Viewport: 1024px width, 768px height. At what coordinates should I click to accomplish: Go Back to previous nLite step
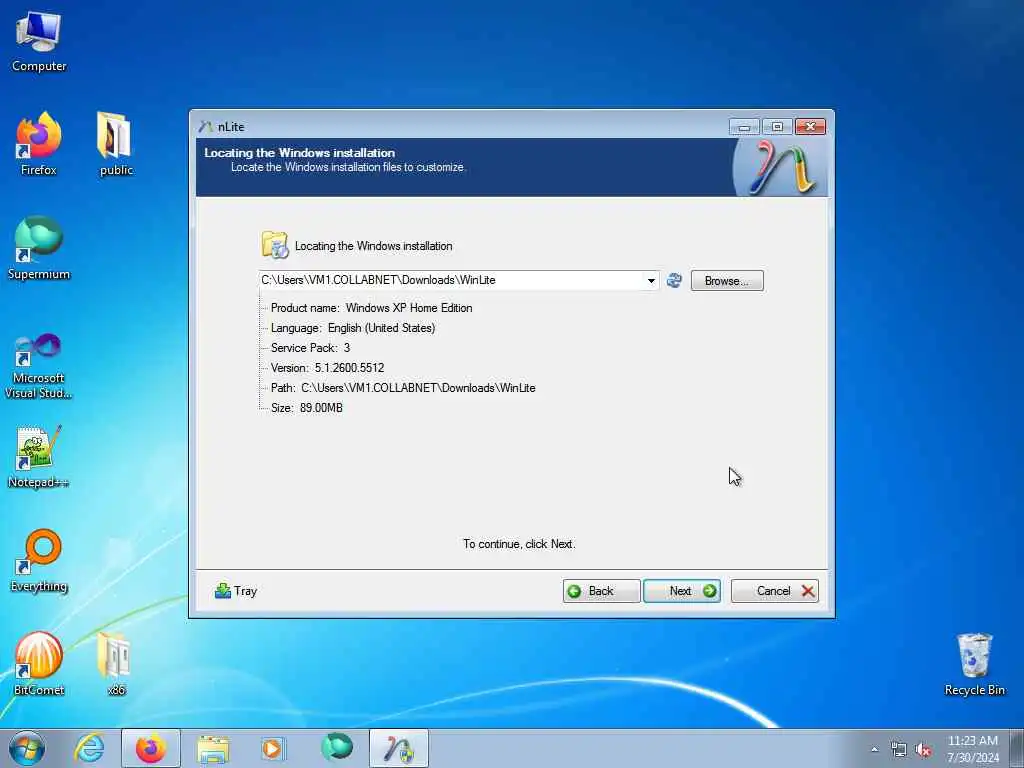click(x=601, y=591)
